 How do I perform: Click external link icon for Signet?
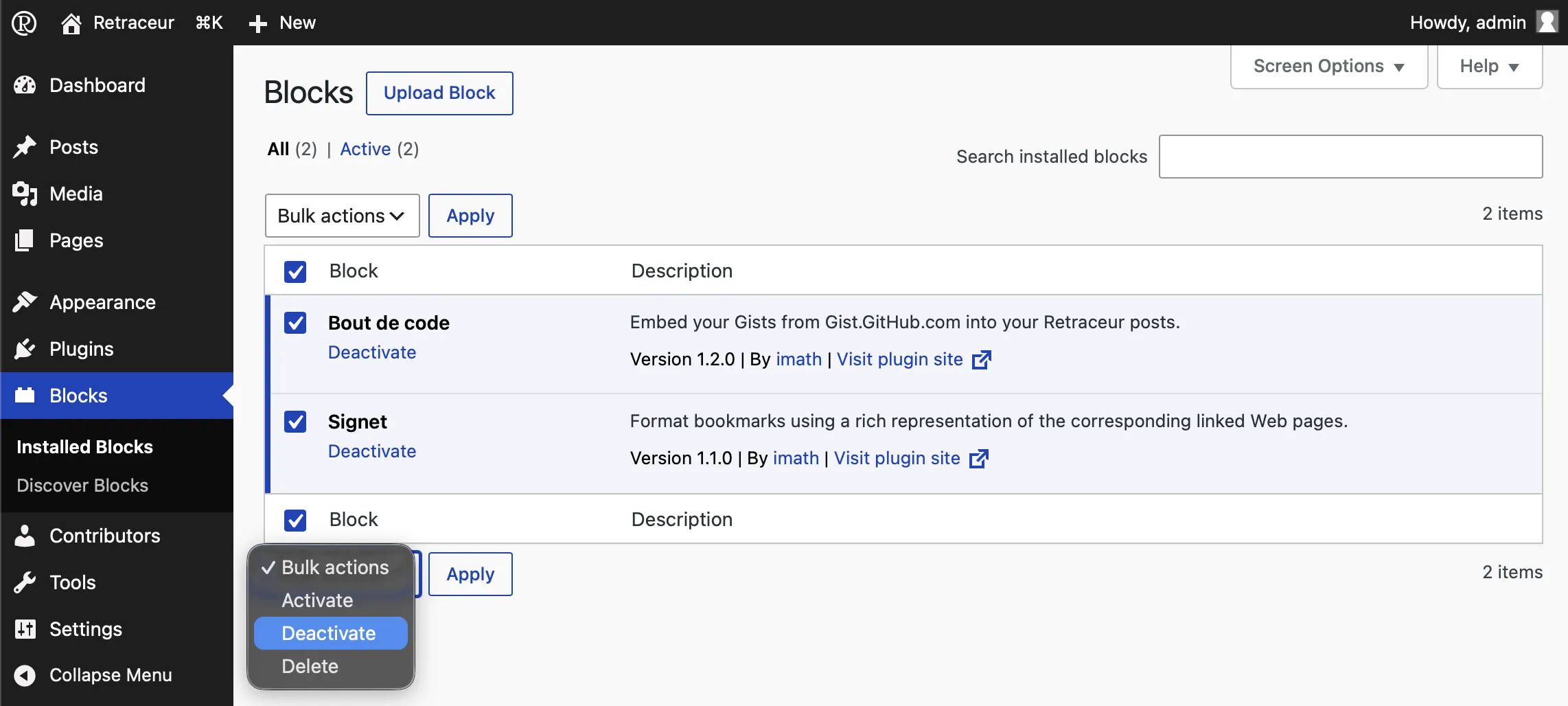pyautogui.click(x=979, y=458)
